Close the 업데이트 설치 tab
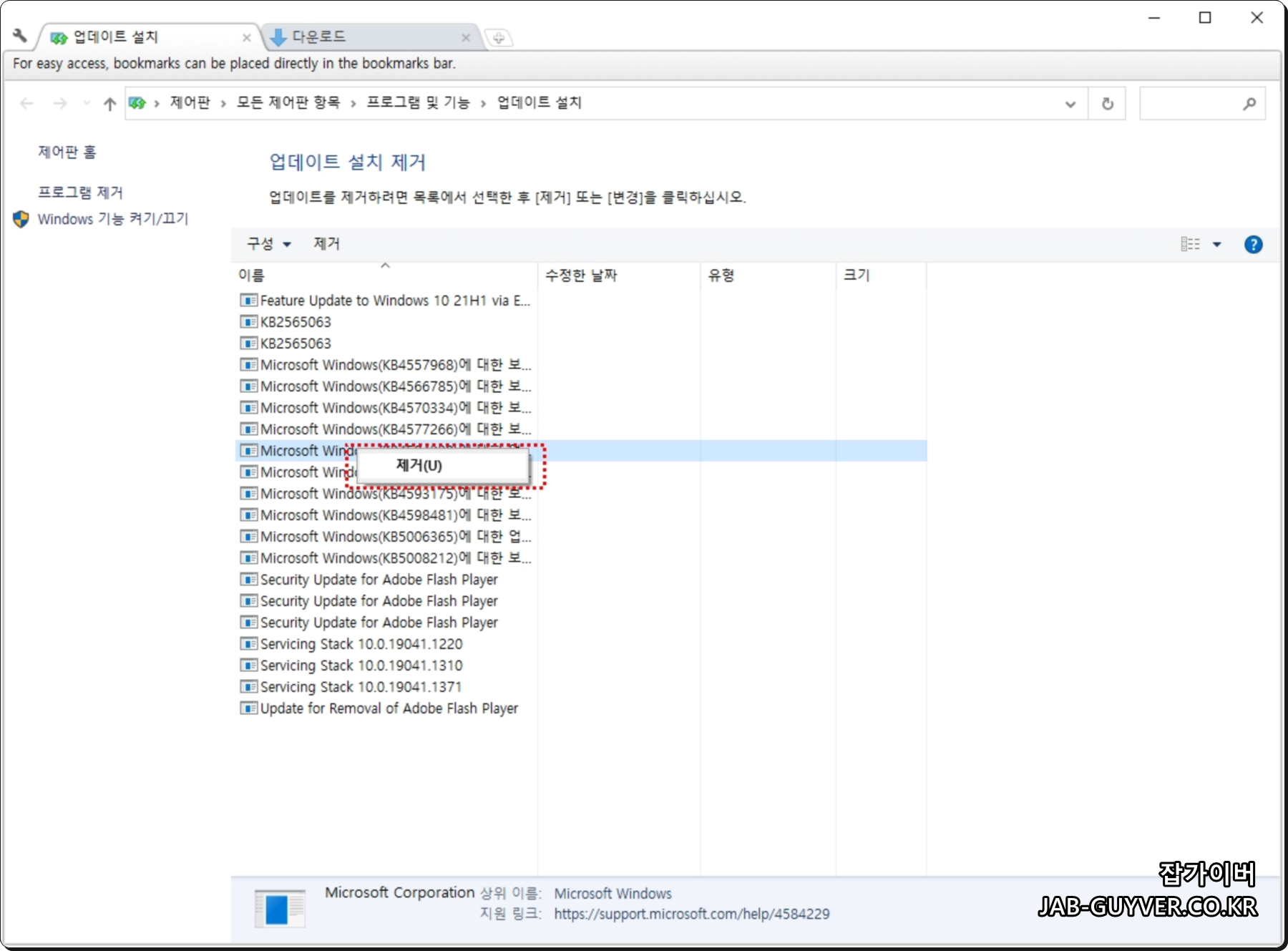 pos(246,38)
